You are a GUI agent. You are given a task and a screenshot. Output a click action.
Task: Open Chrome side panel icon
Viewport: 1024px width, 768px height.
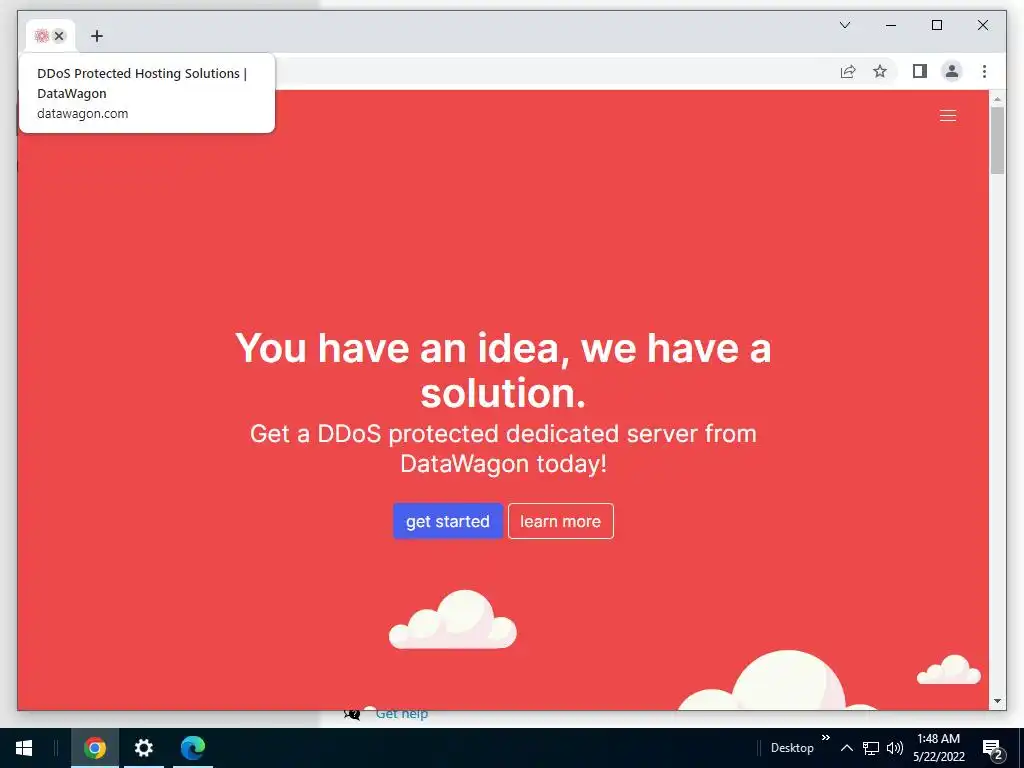920,71
